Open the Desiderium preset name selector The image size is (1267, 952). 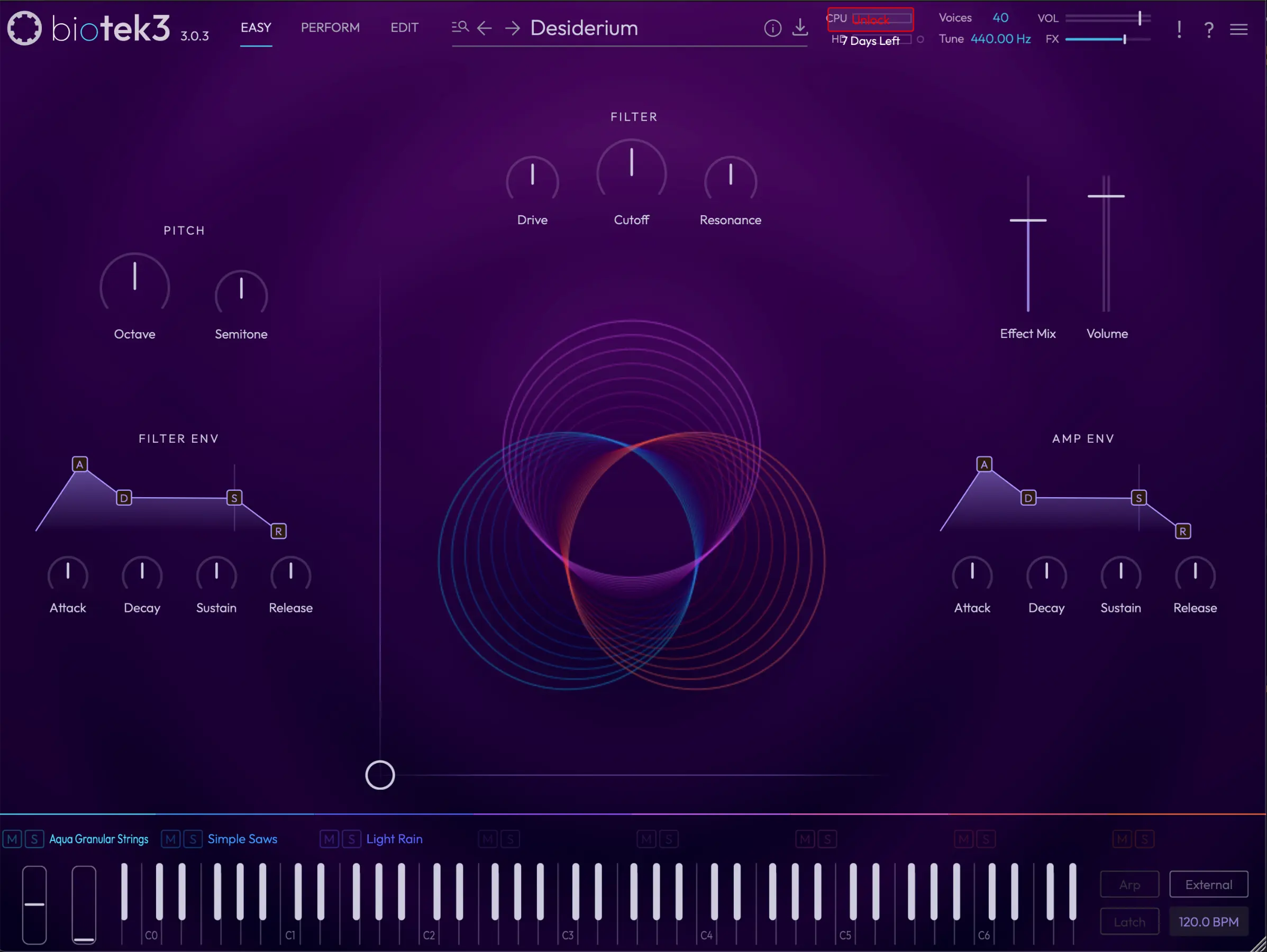(584, 28)
